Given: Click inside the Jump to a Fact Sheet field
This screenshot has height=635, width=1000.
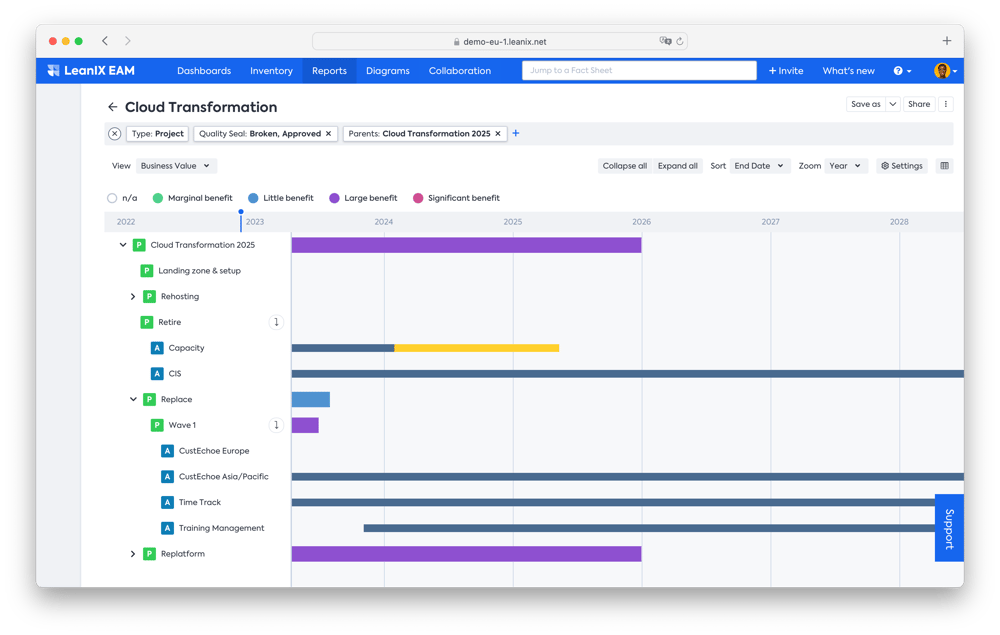Looking at the screenshot, I should [x=639, y=70].
